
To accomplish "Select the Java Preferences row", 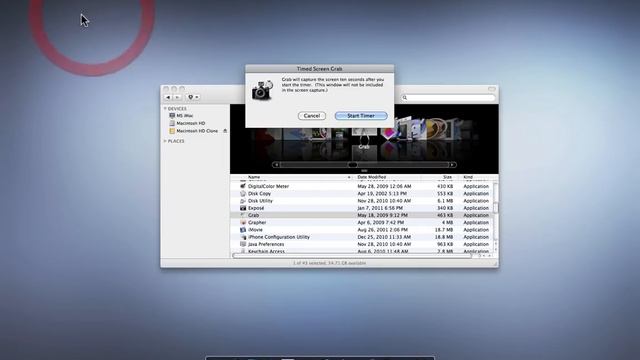I will (x=362, y=244).
